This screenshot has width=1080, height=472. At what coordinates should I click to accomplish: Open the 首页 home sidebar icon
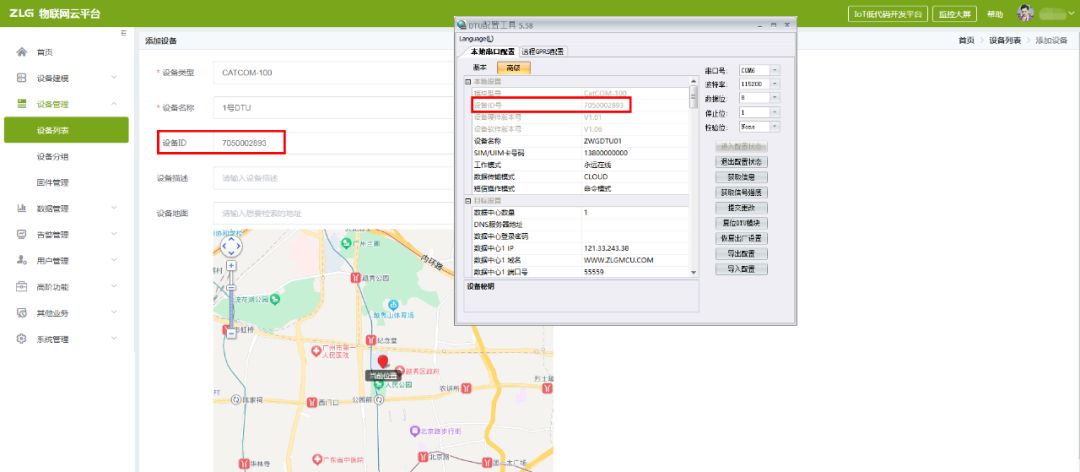21,52
